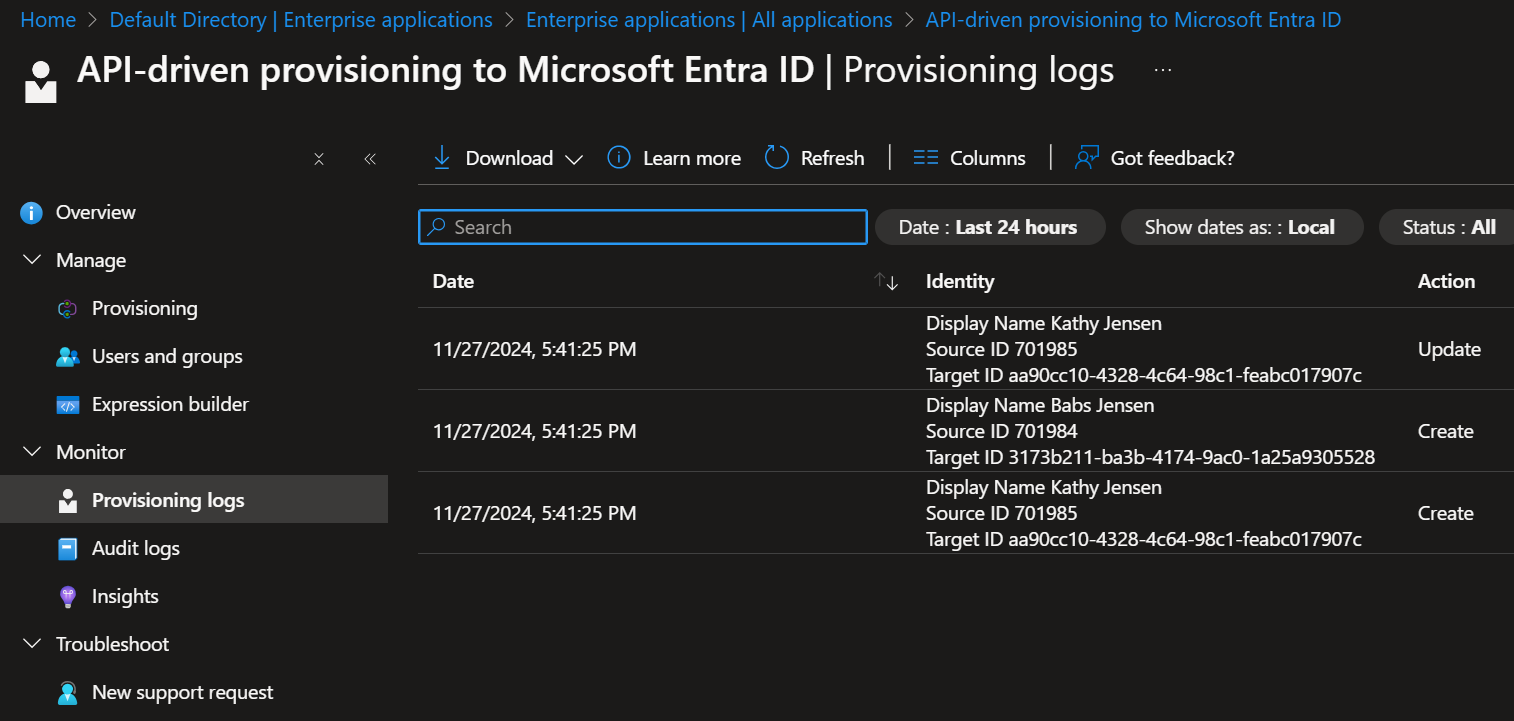Image resolution: width=1514 pixels, height=721 pixels.
Task: Click Refresh button label
Action: coord(832,158)
